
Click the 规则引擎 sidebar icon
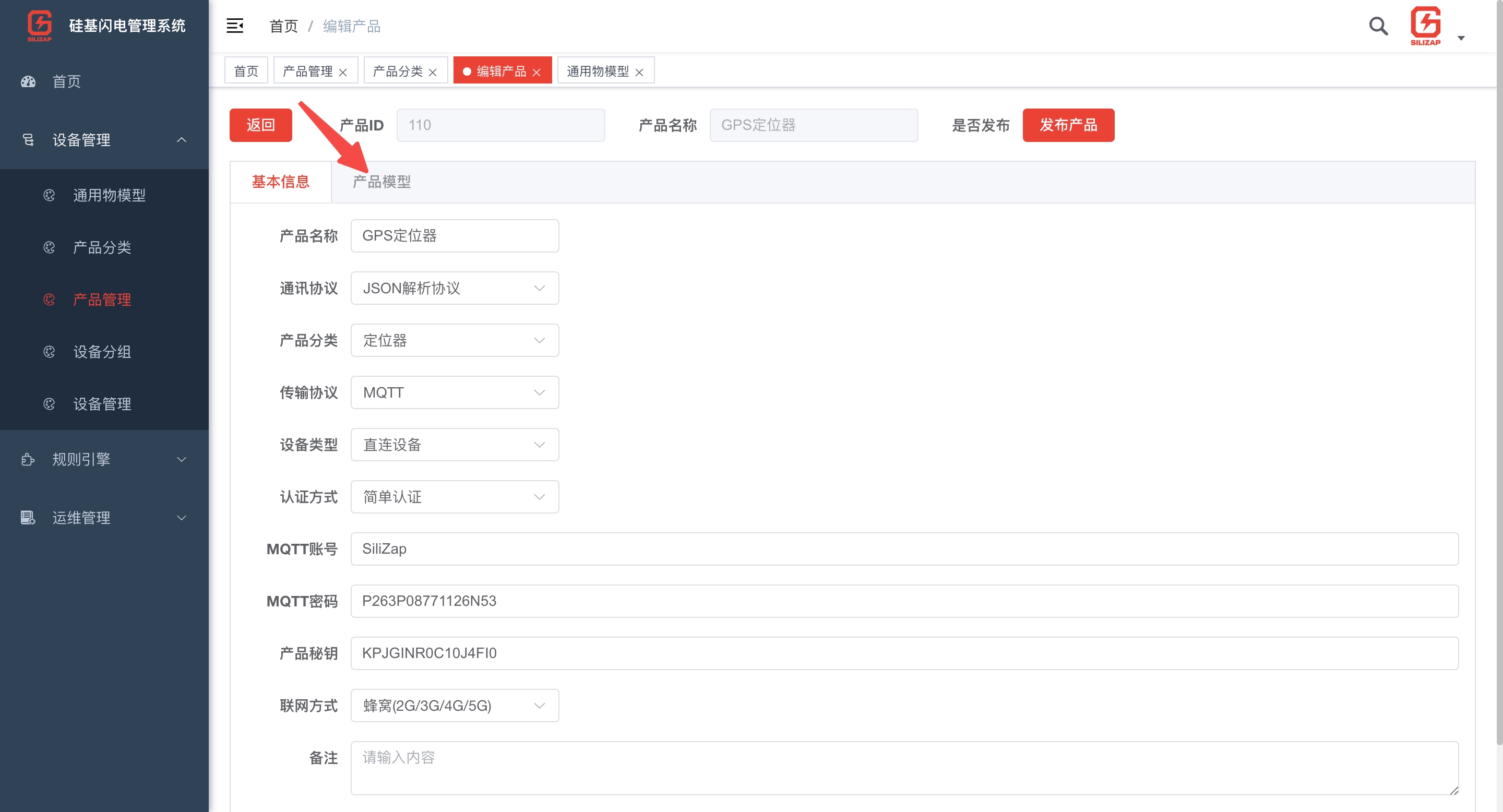pyautogui.click(x=27, y=459)
